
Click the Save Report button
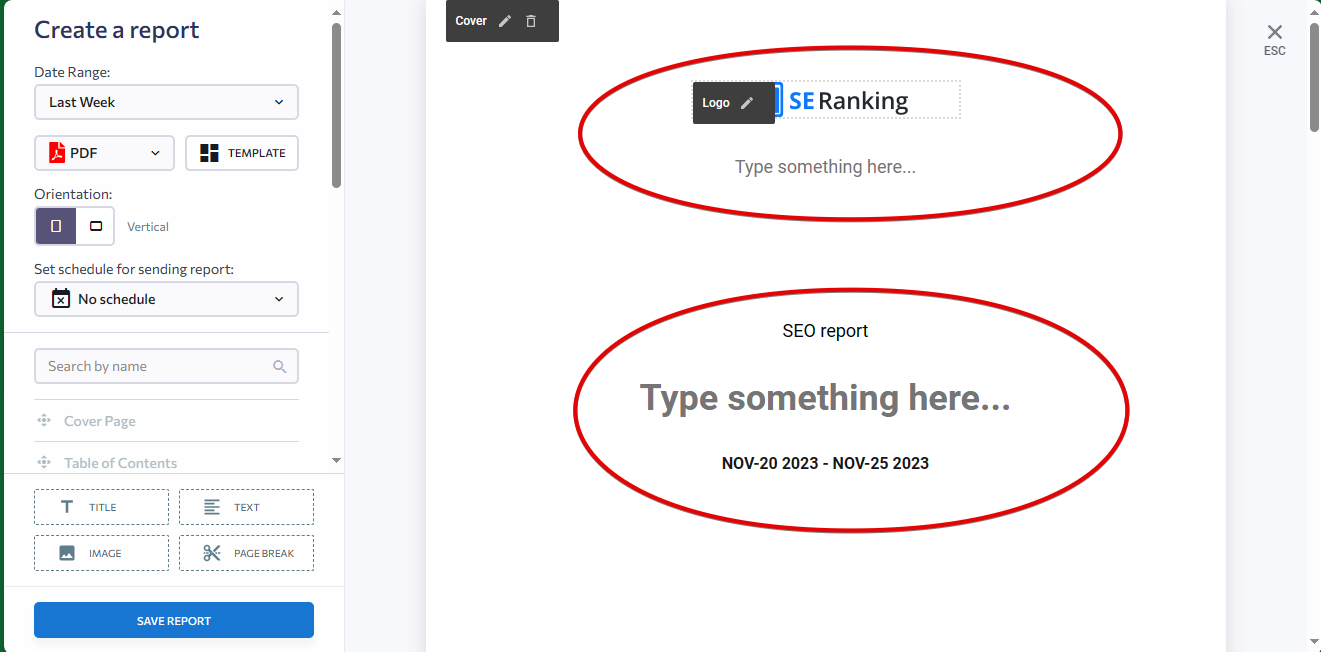(x=174, y=620)
